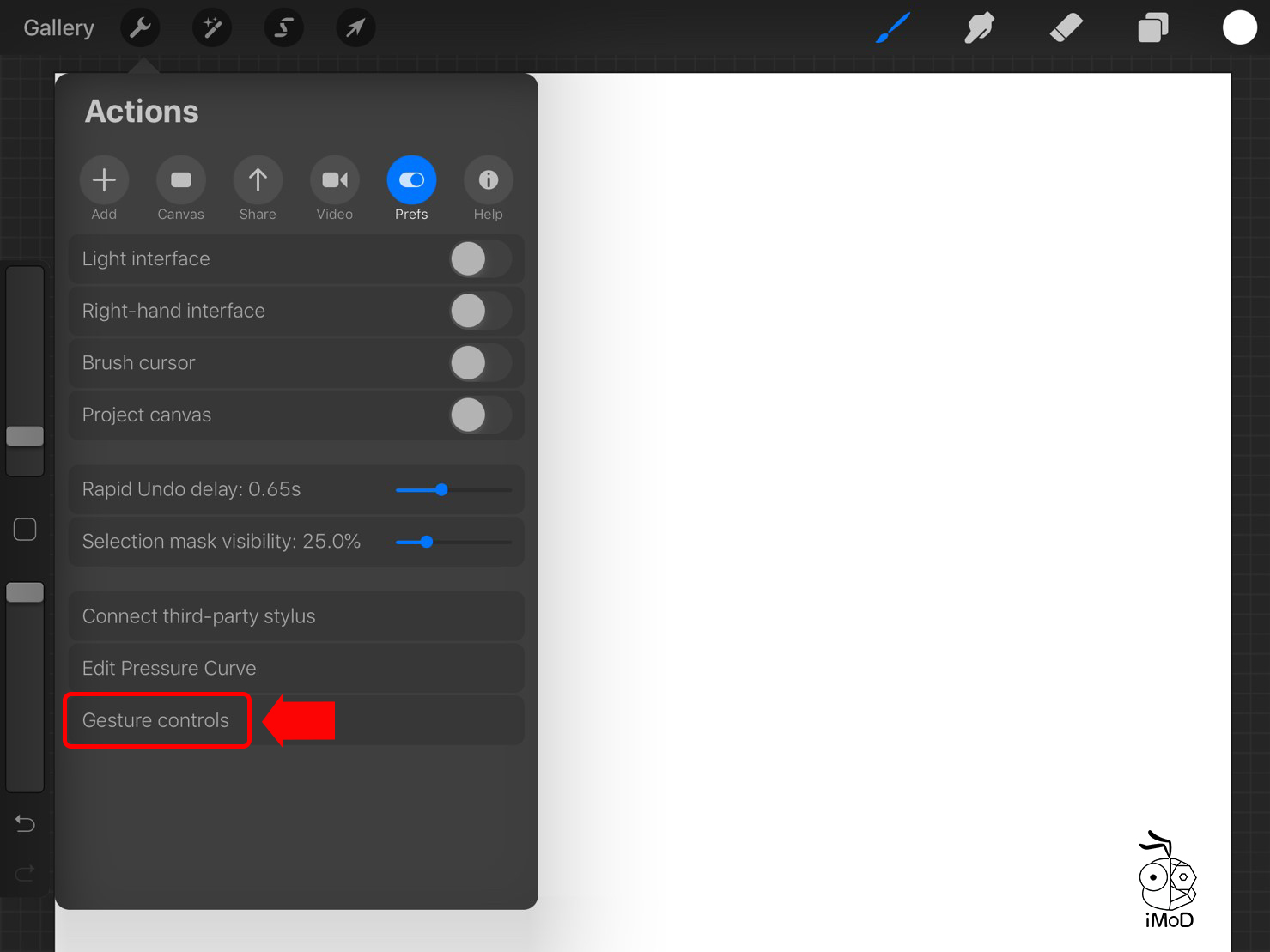Select the Selection S-shaped tool

(x=283, y=28)
